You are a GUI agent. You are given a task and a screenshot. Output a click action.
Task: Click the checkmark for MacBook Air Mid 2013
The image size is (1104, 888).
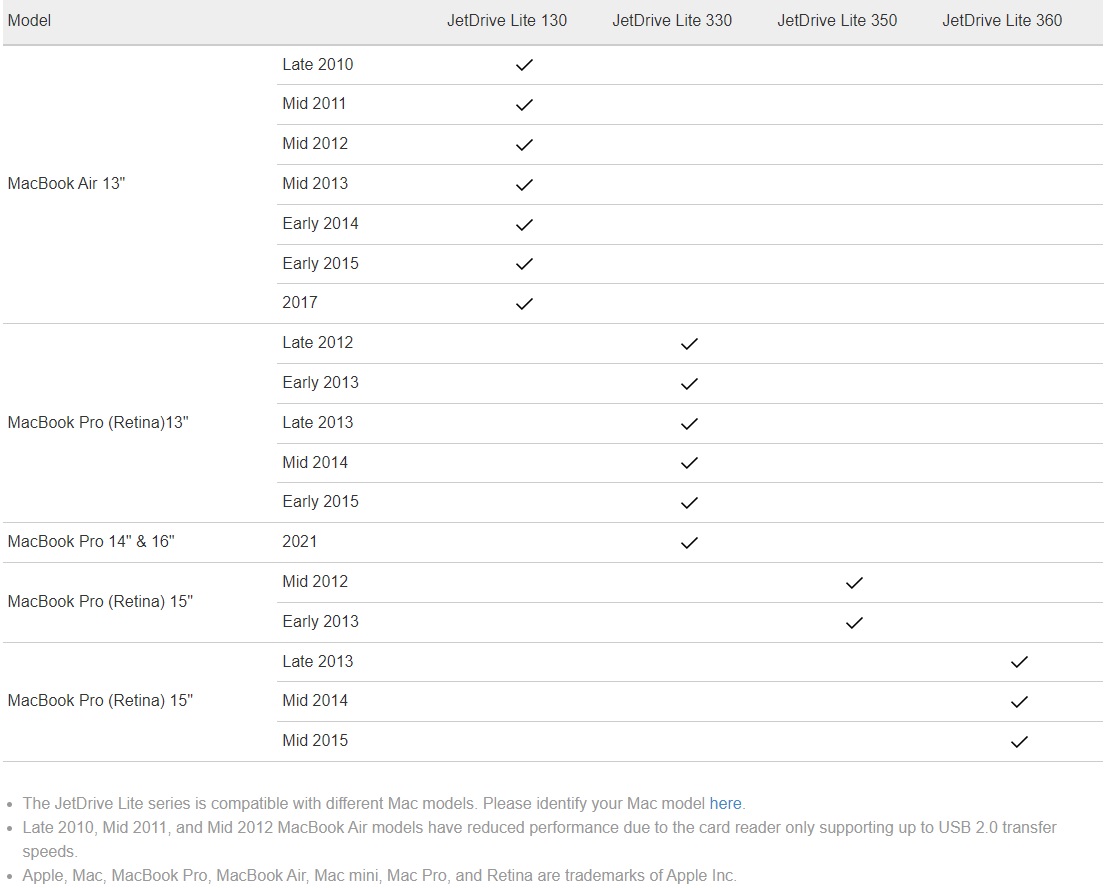[524, 185]
